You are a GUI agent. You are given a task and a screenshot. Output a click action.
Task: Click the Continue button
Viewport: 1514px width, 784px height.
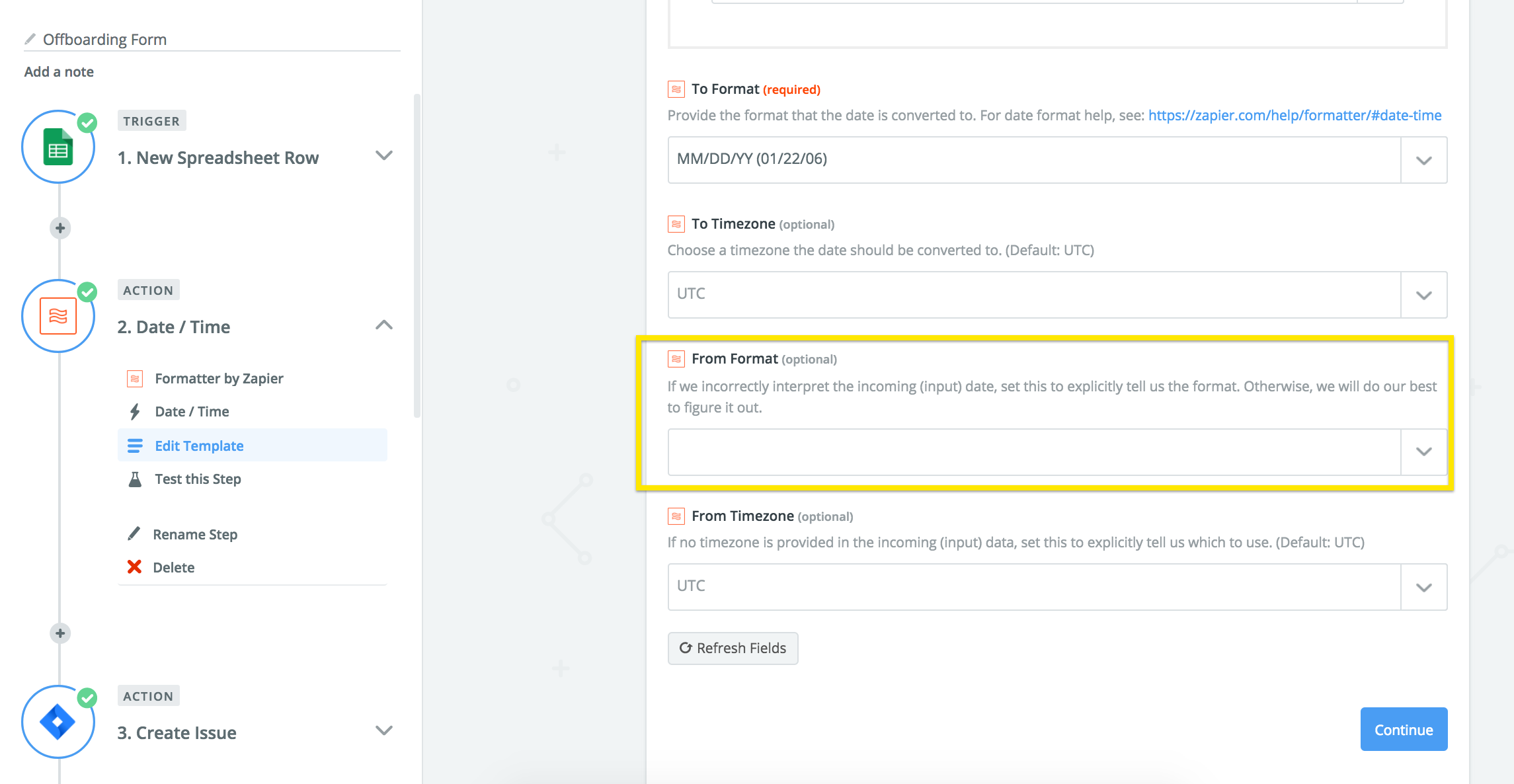1404,729
